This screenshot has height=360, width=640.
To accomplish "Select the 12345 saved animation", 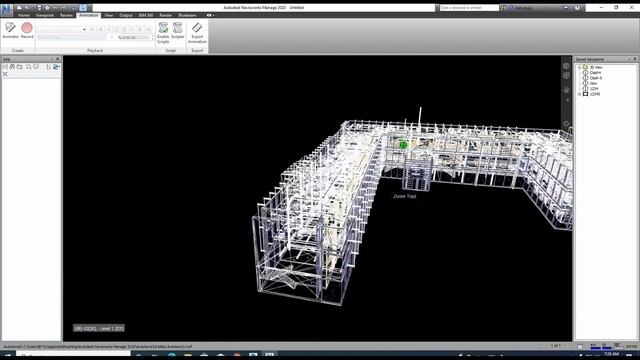I will pyautogui.click(x=595, y=94).
